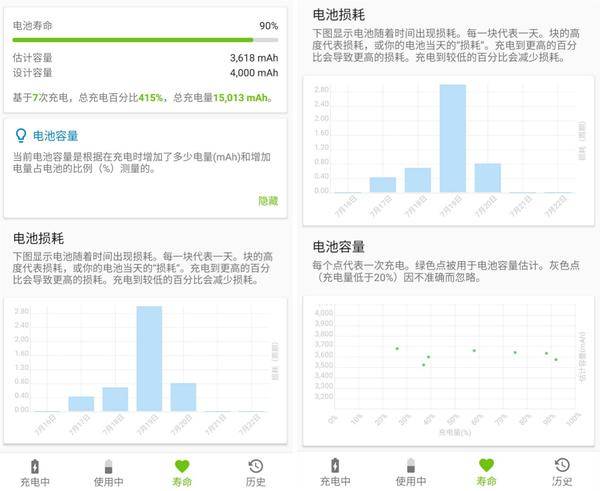Select the 7月20日 bar in right wear chart
Screen dimensions: 600x491
point(488,178)
